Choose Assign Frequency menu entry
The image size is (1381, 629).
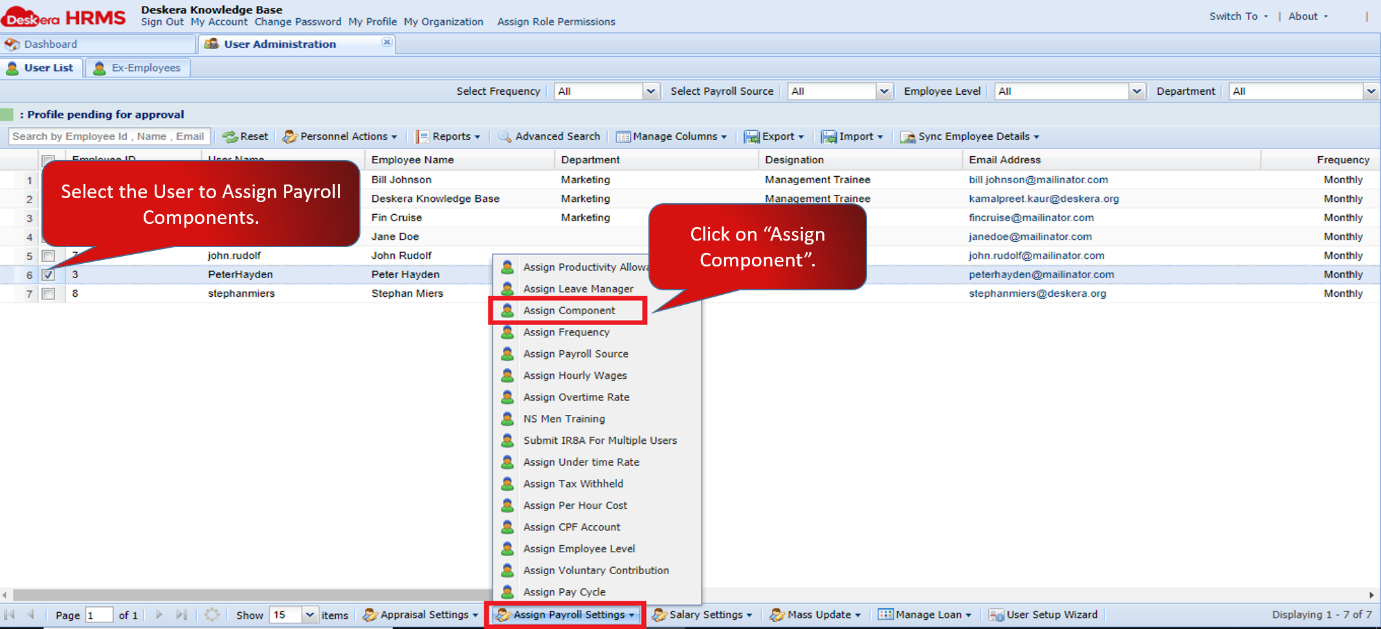click(597, 332)
